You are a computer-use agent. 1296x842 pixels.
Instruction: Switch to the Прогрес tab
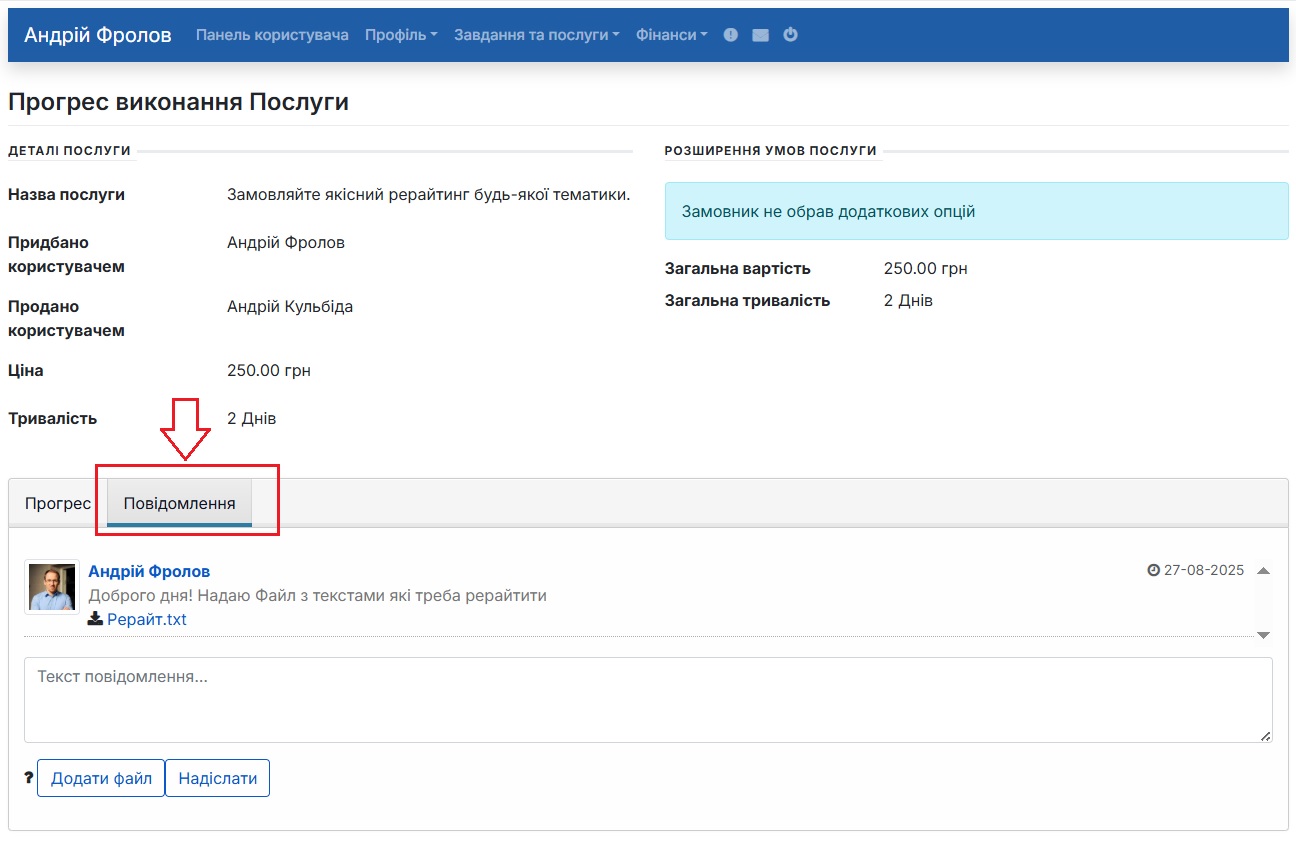tap(58, 503)
